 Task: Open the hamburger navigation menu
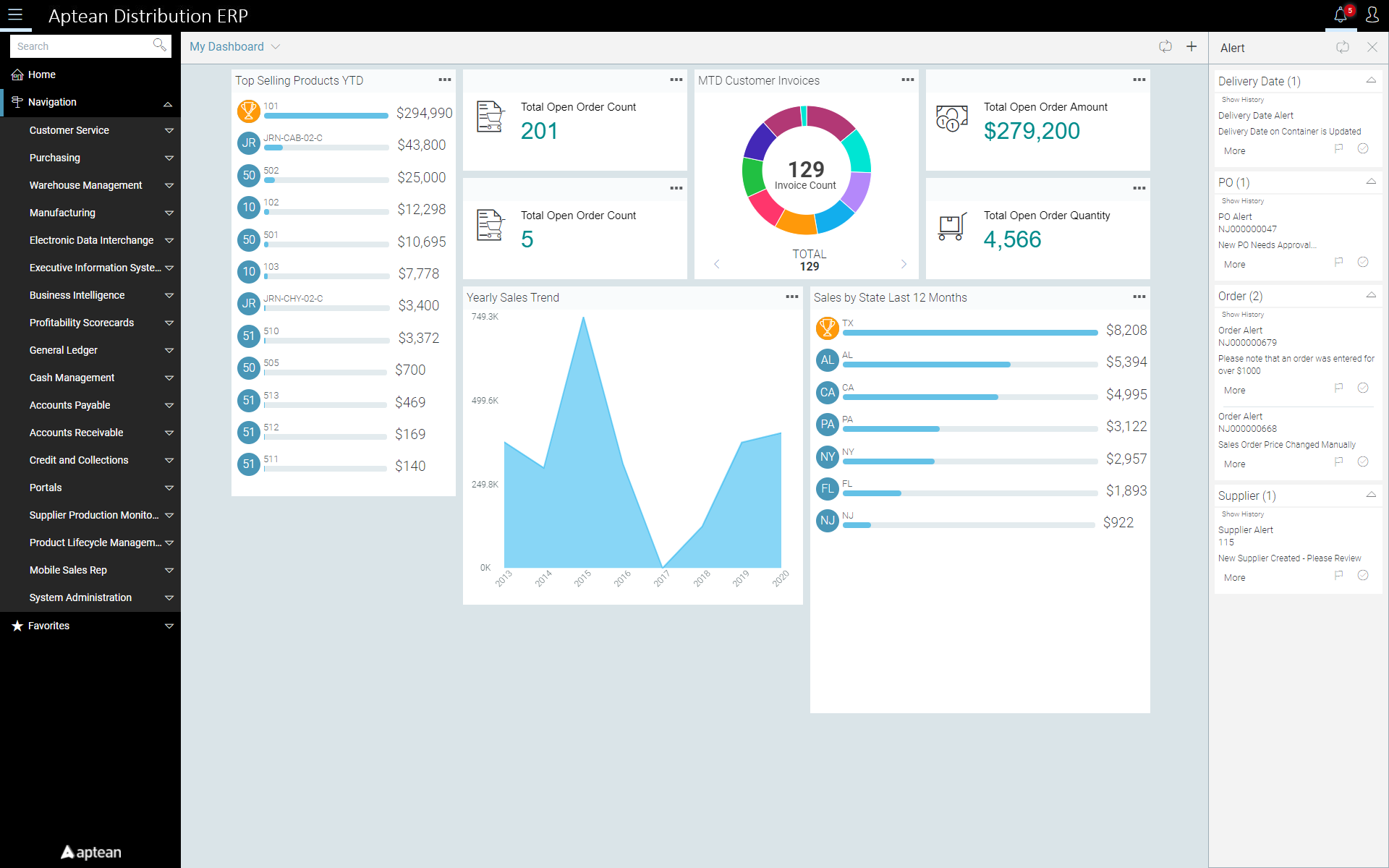pyautogui.click(x=15, y=15)
